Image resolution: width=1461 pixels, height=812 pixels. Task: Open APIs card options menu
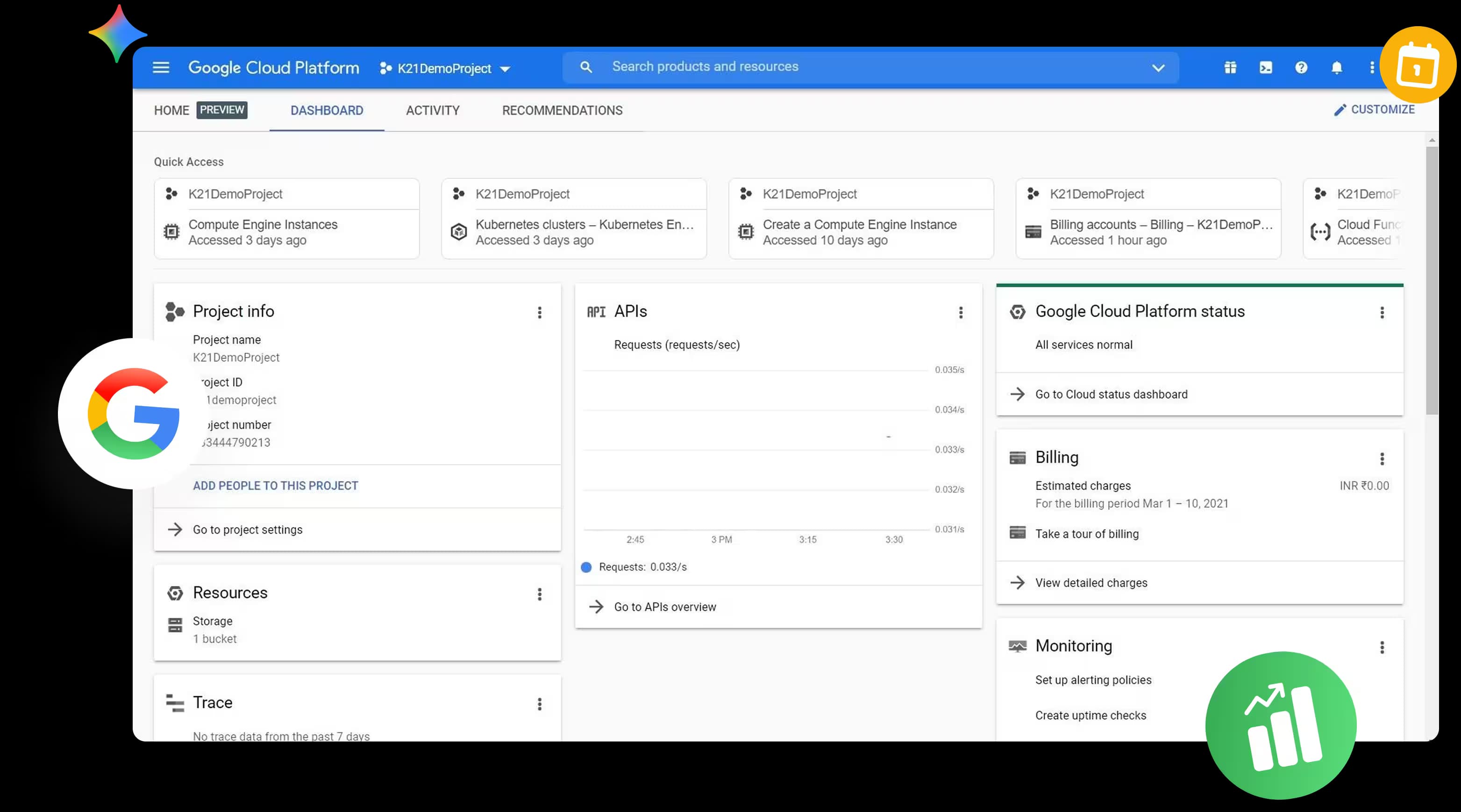click(x=961, y=312)
